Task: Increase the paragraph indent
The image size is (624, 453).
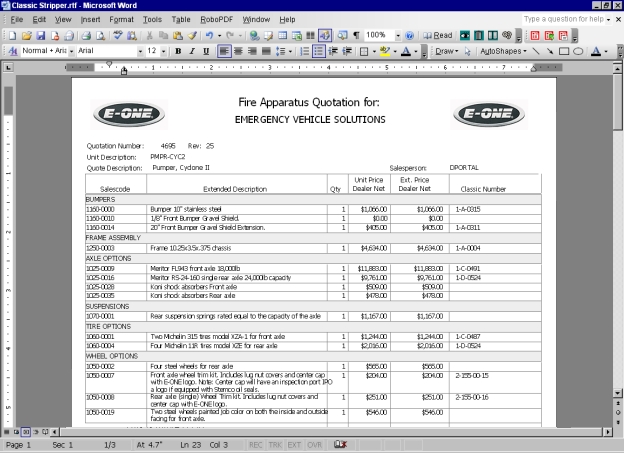Action: [347, 51]
